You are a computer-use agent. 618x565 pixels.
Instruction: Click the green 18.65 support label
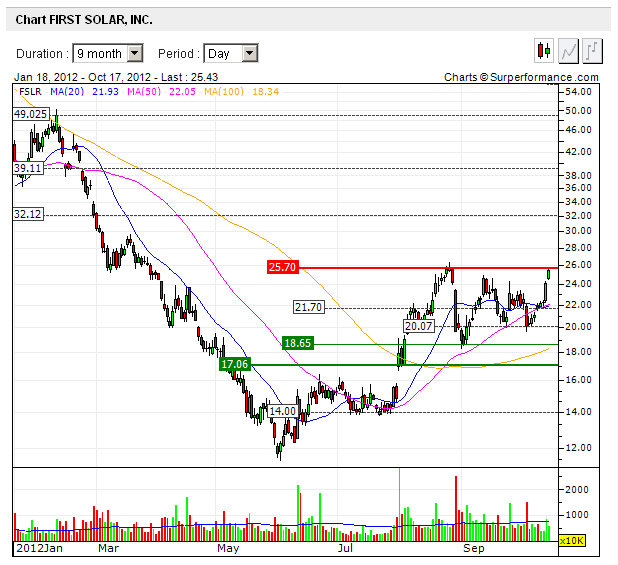pos(298,342)
